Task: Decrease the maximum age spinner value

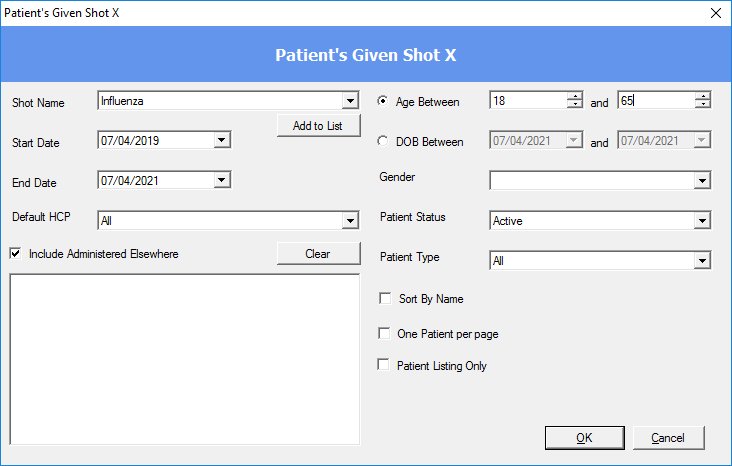Action: (703, 104)
